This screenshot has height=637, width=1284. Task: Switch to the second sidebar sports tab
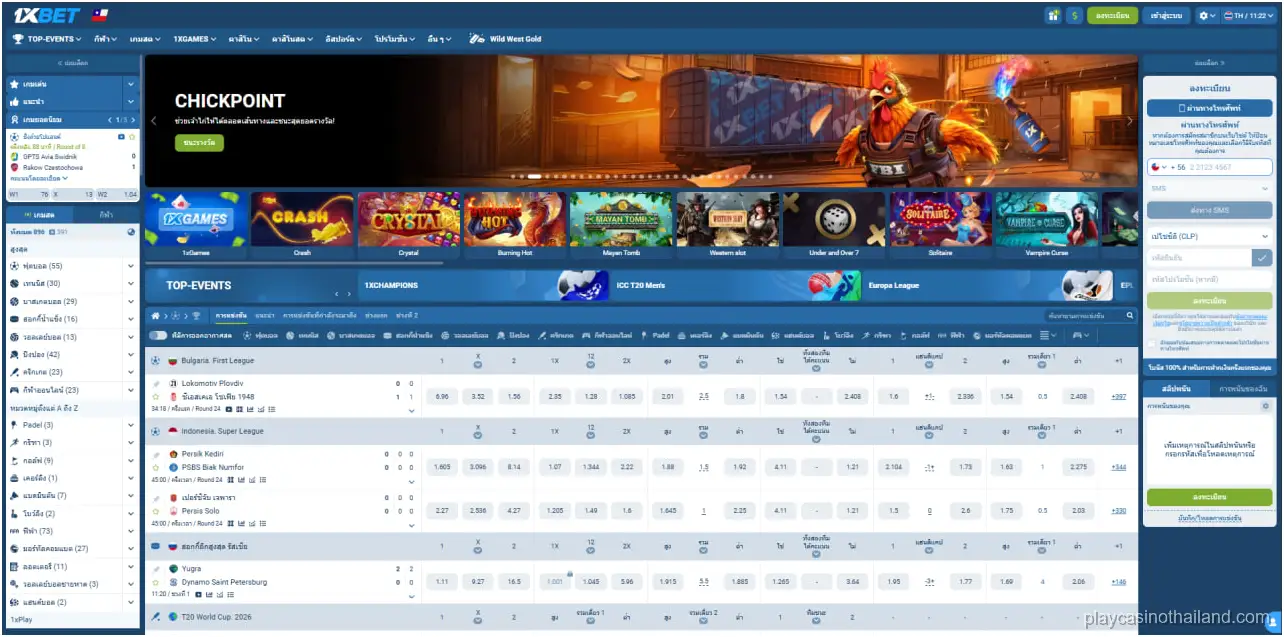[106, 215]
